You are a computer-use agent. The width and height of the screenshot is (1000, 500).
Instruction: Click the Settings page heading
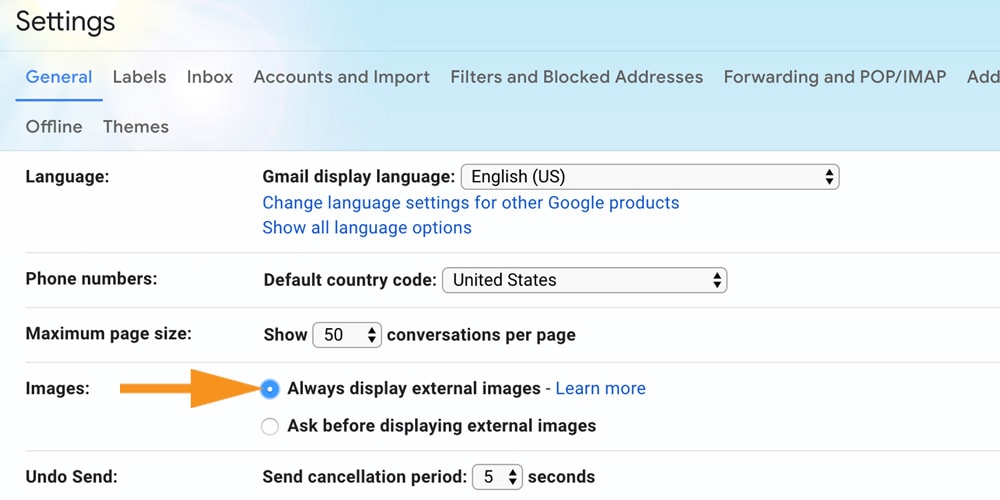click(65, 21)
